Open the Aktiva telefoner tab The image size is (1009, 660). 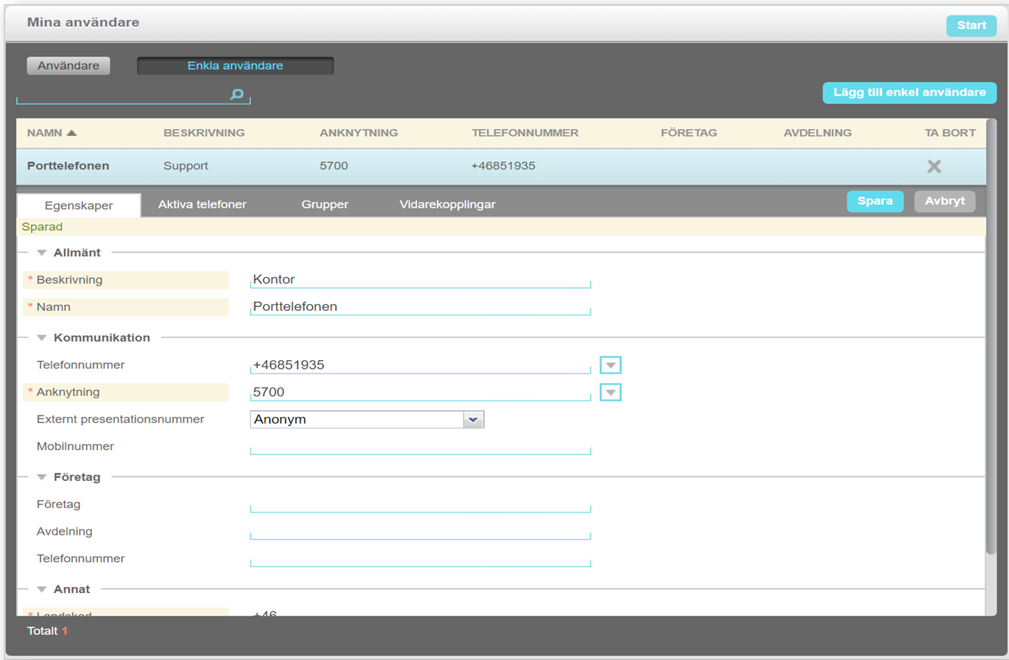202,205
